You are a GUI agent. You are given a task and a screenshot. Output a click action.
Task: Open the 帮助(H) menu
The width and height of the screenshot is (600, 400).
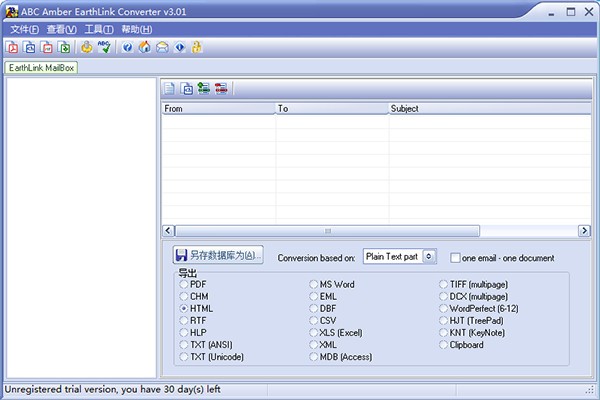tap(137, 29)
